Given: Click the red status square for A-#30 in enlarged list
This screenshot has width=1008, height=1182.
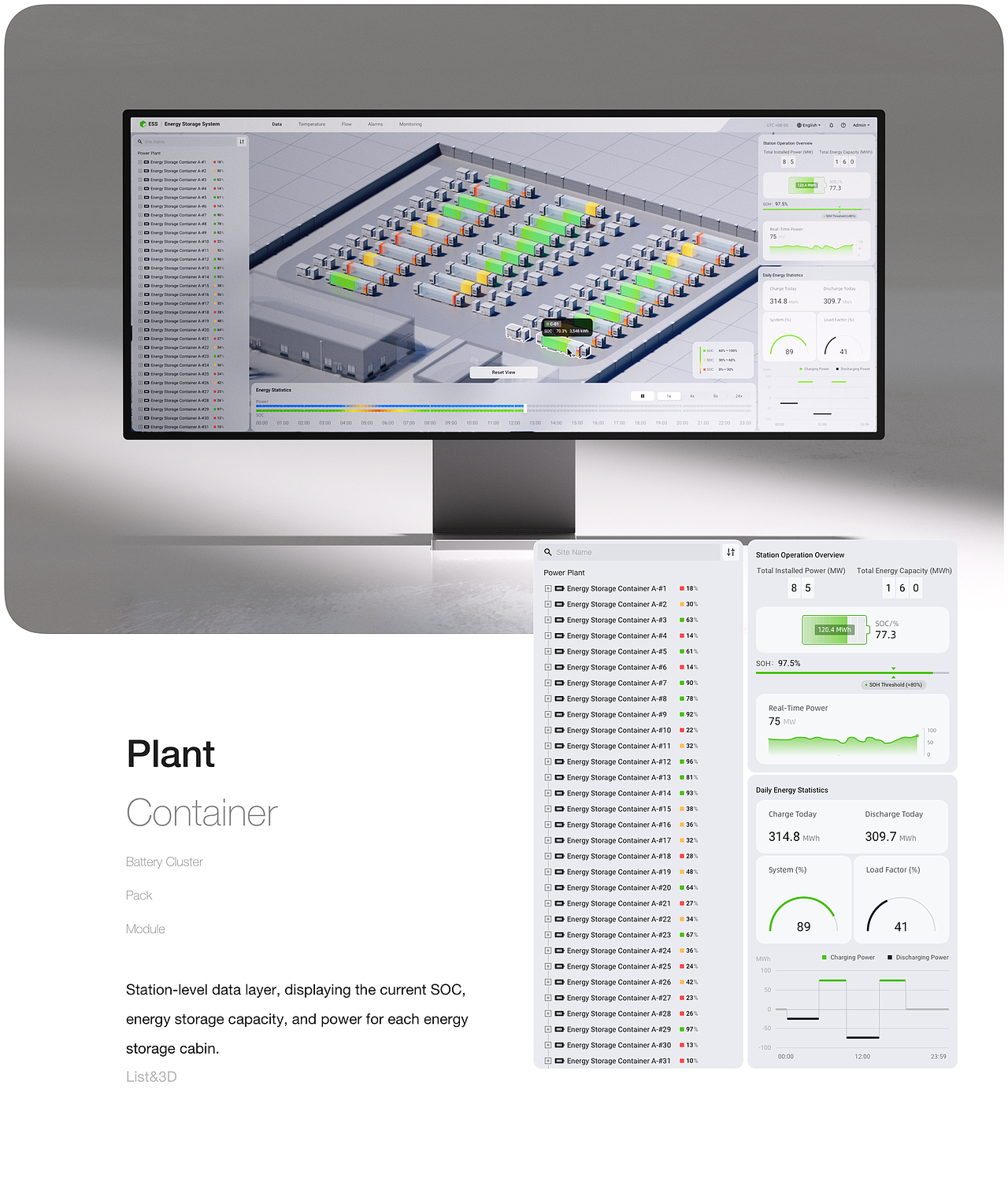Looking at the screenshot, I should (682, 1045).
